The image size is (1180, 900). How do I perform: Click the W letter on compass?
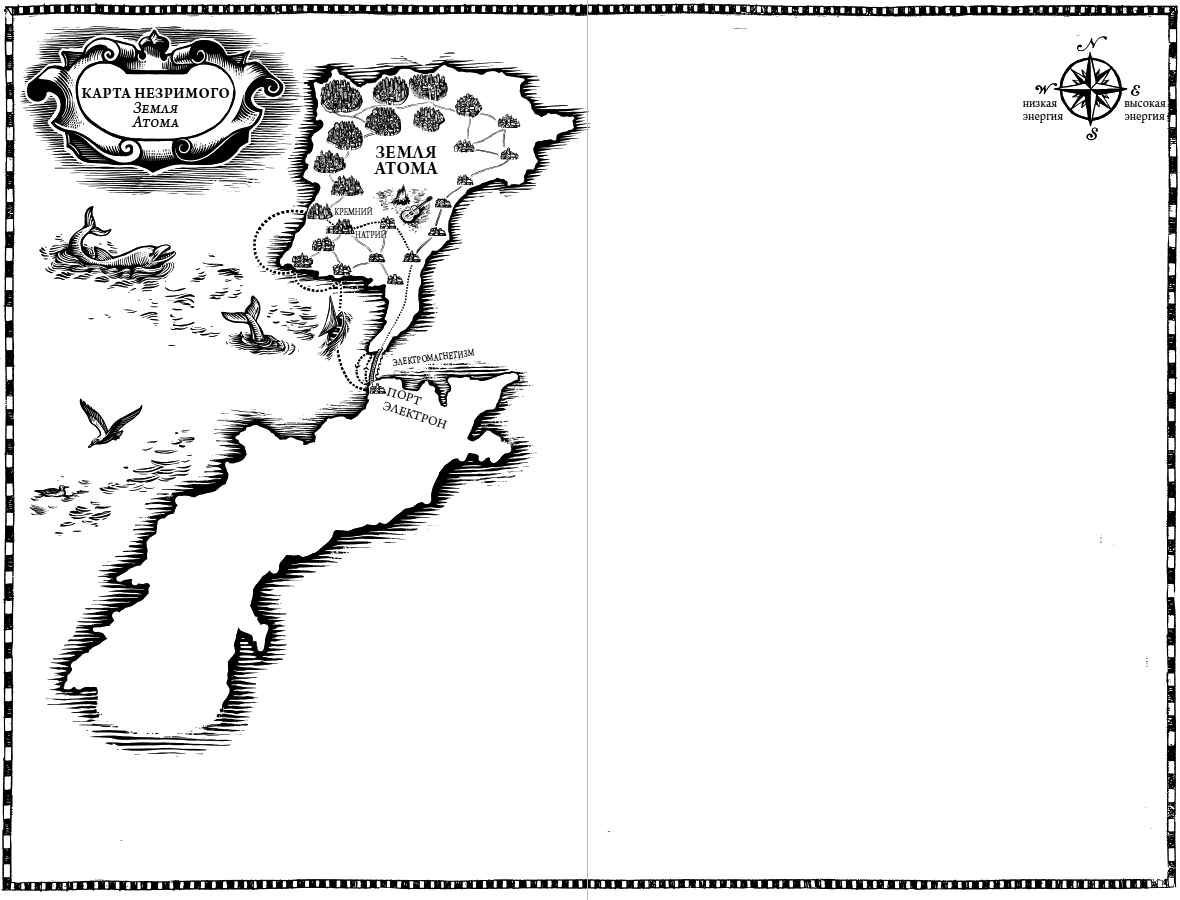click(x=1044, y=88)
